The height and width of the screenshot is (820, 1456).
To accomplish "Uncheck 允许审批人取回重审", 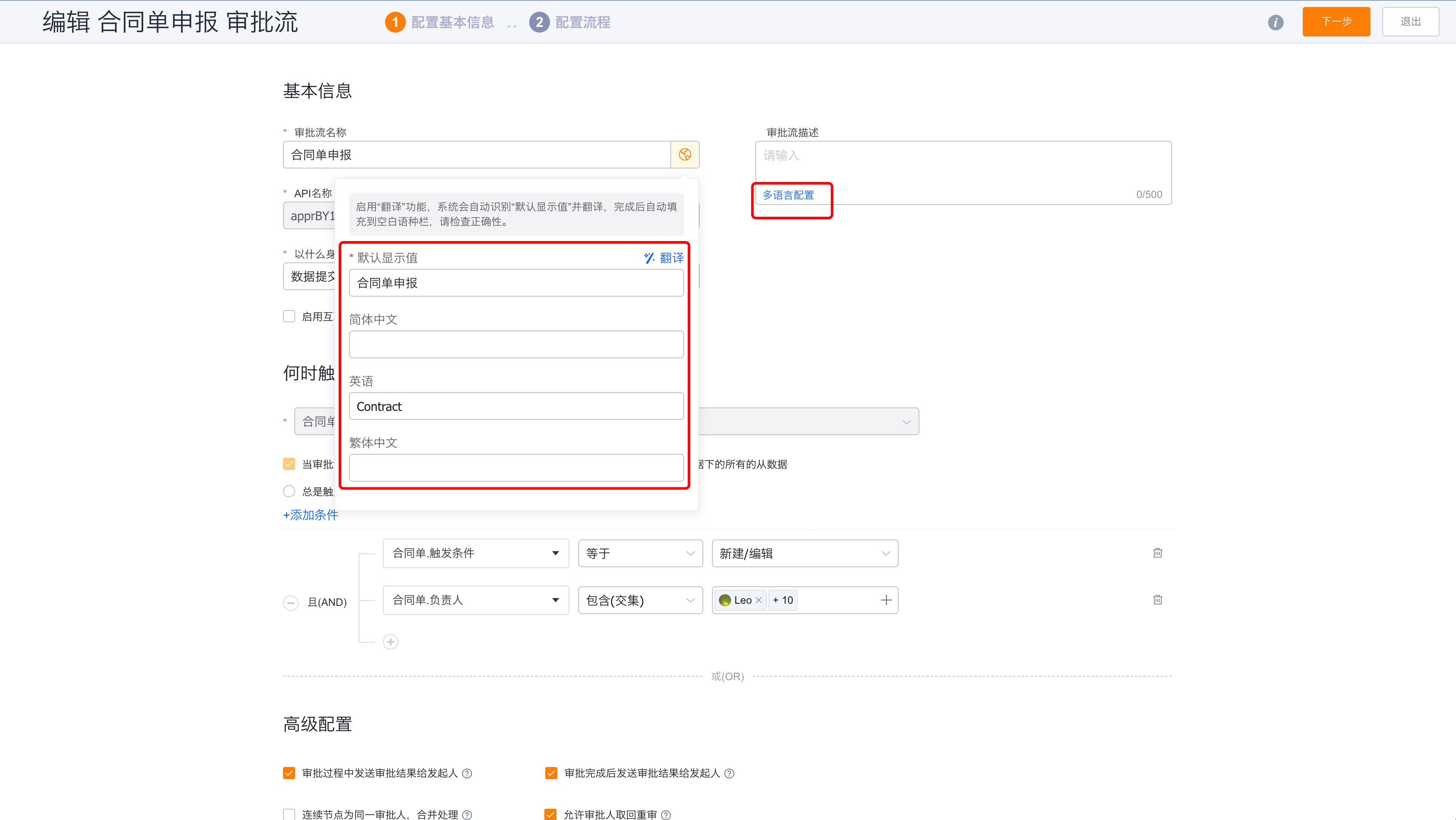I will [x=550, y=814].
